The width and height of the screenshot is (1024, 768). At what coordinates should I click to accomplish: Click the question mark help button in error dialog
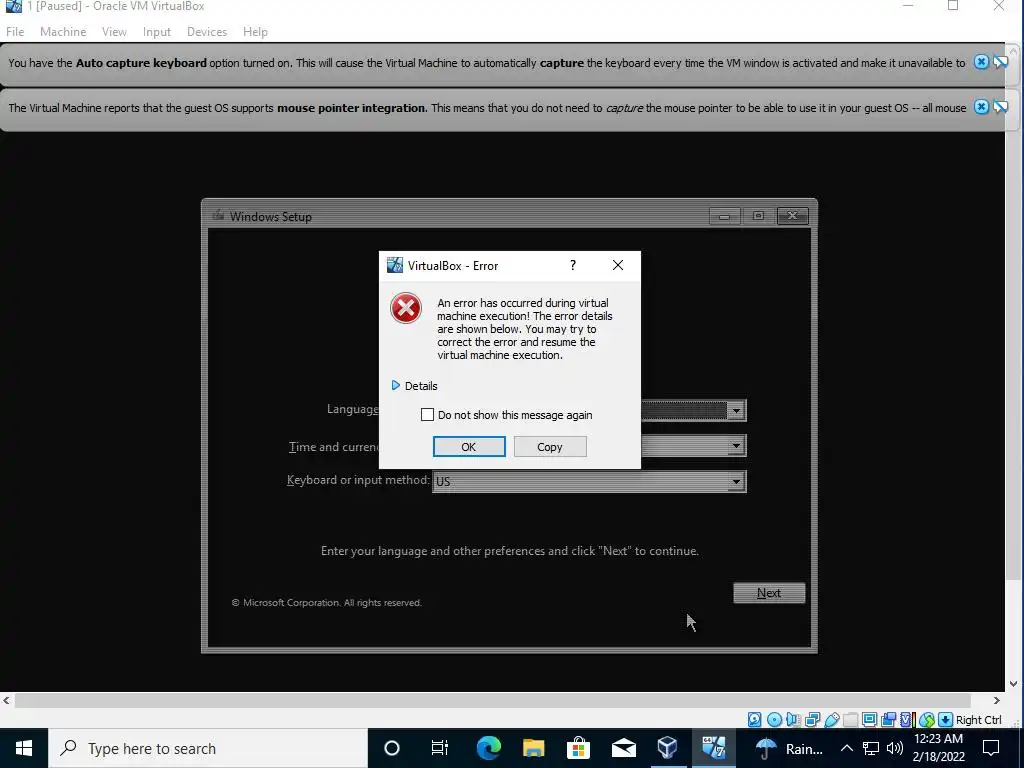pyautogui.click(x=573, y=265)
